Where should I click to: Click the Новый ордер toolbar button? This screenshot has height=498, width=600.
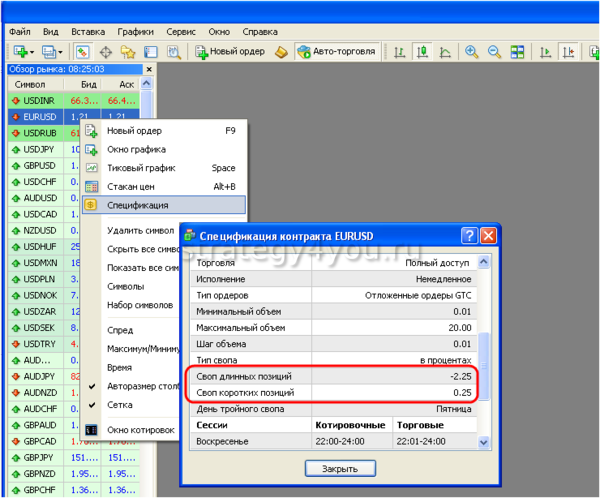229,51
